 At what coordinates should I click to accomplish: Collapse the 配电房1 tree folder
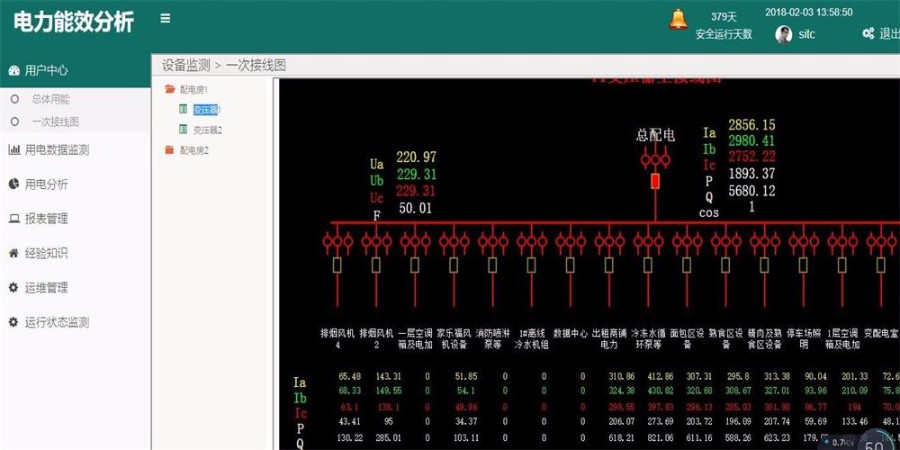(170, 90)
